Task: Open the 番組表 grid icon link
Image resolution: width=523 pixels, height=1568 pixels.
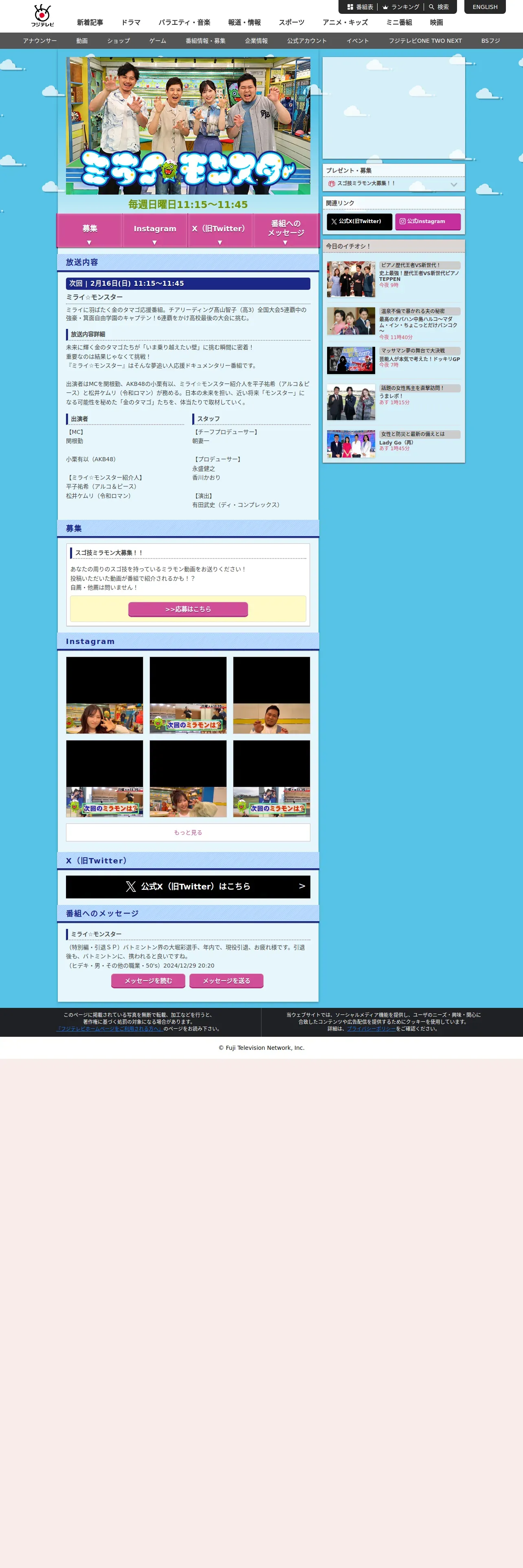Action: point(360,7)
